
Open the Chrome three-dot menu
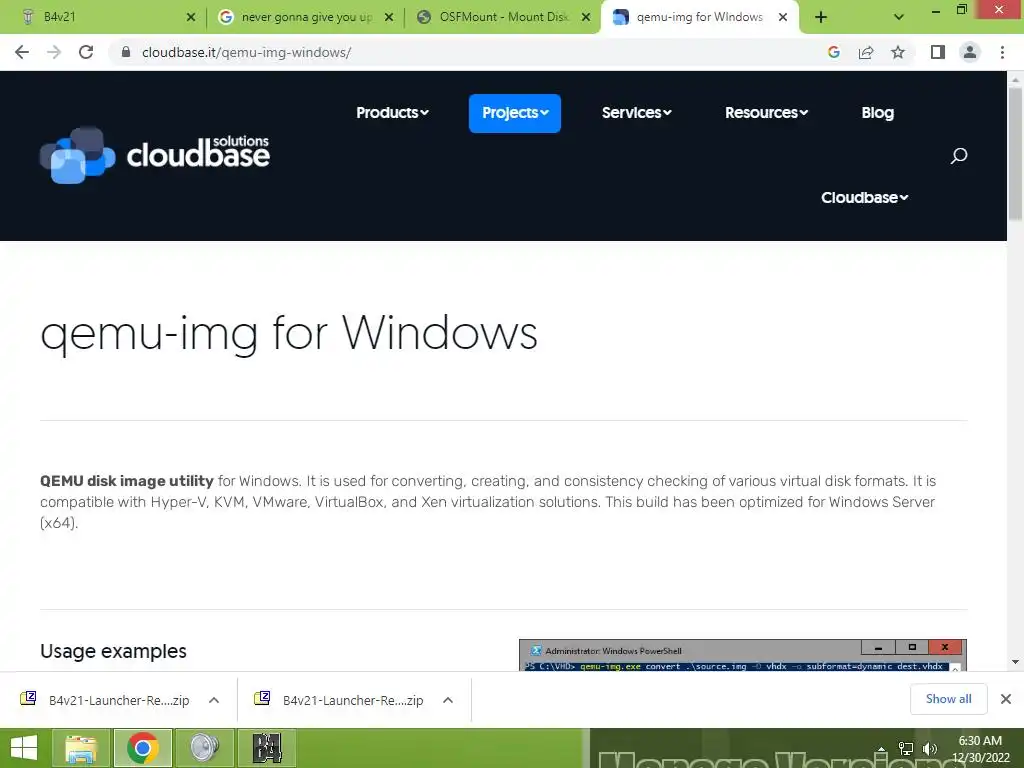click(1002, 52)
